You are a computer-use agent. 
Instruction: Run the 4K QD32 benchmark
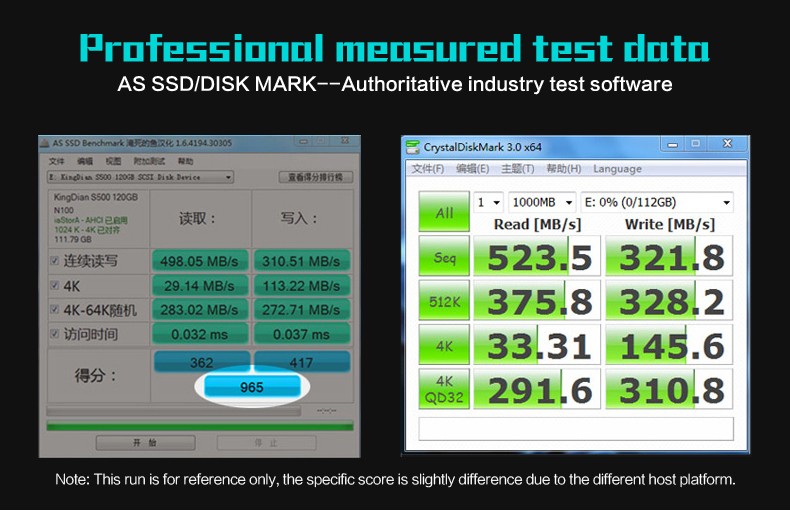click(x=444, y=389)
